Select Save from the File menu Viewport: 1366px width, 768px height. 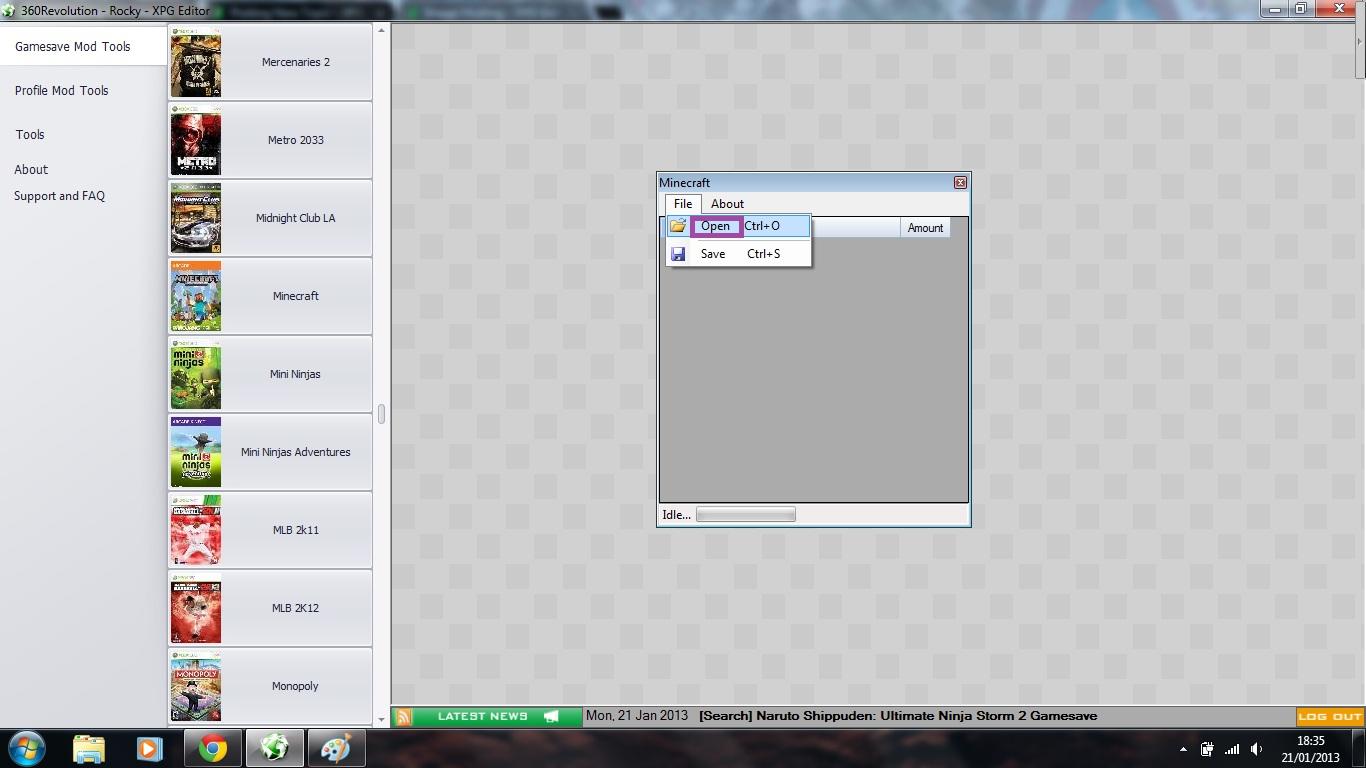pos(712,253)
